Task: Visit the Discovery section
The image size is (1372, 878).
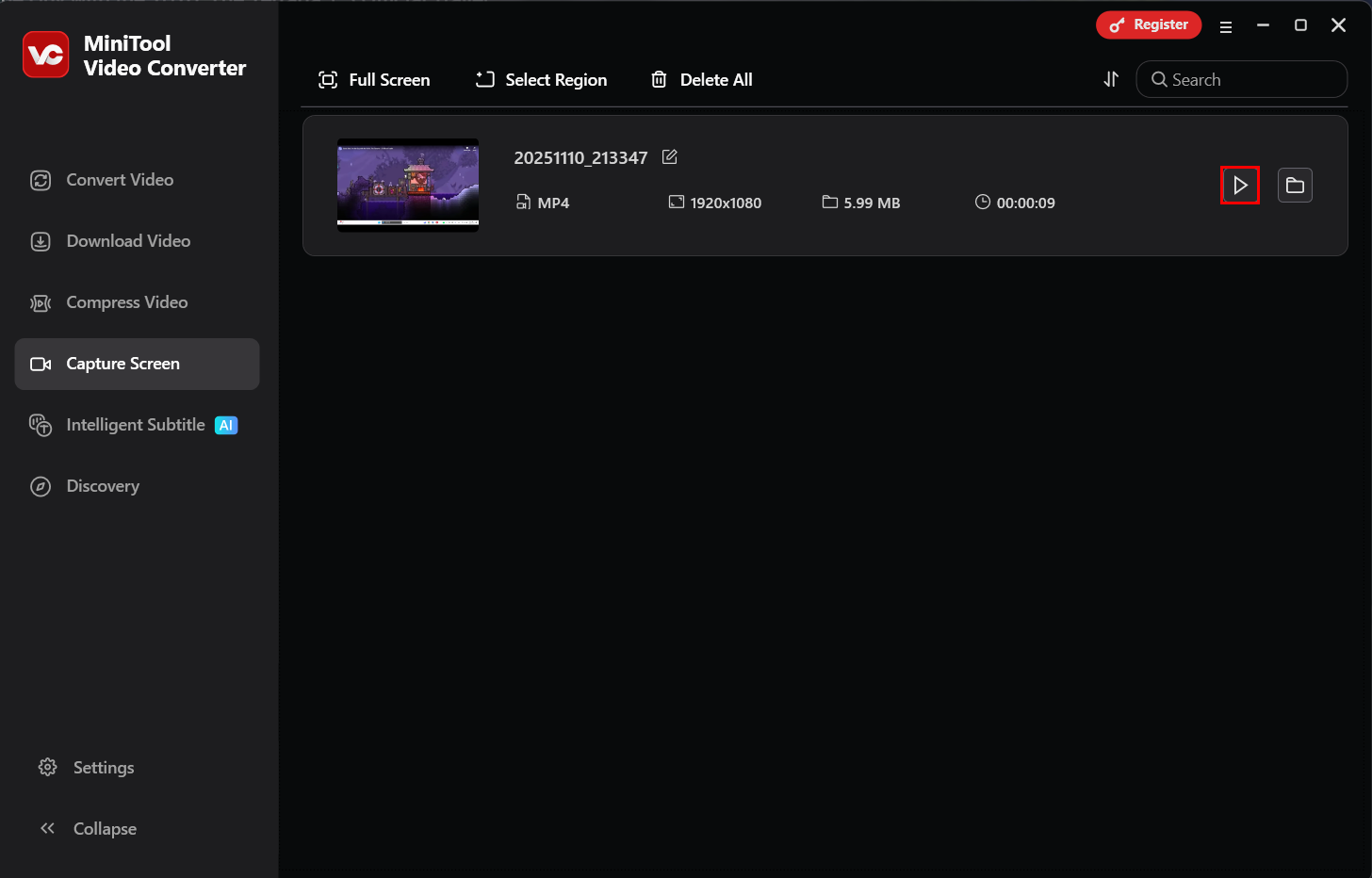Action: [x=103, y=485]
